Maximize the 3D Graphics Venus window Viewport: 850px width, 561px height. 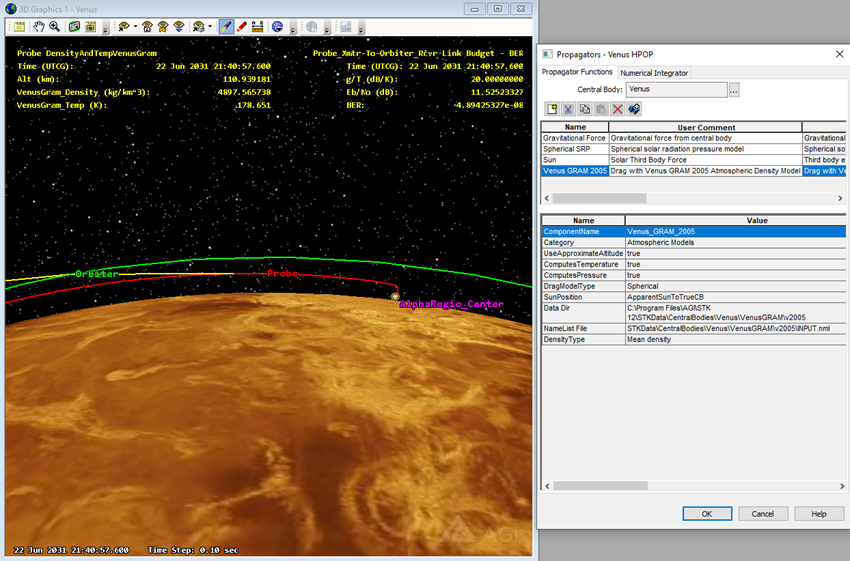[x=498, y=9]
